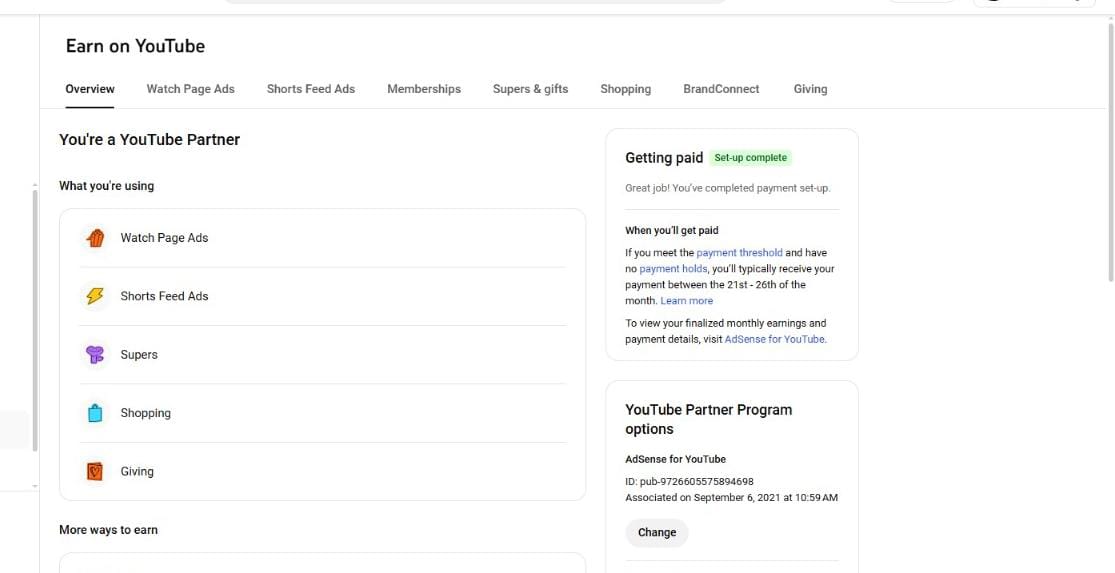1115x573 pixels.
Task: Switch to the Shorts Feed Ads tab
Action: [x=310, y=89]
